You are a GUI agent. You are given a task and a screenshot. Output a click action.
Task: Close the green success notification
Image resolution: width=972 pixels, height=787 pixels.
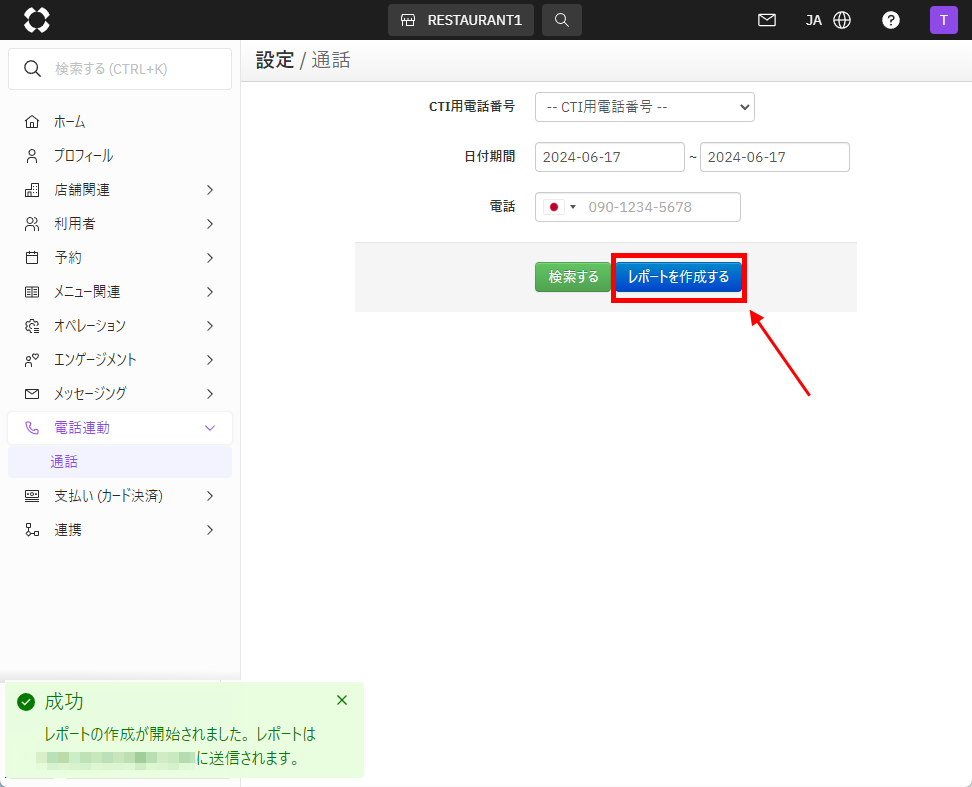(x=342, y=700)
